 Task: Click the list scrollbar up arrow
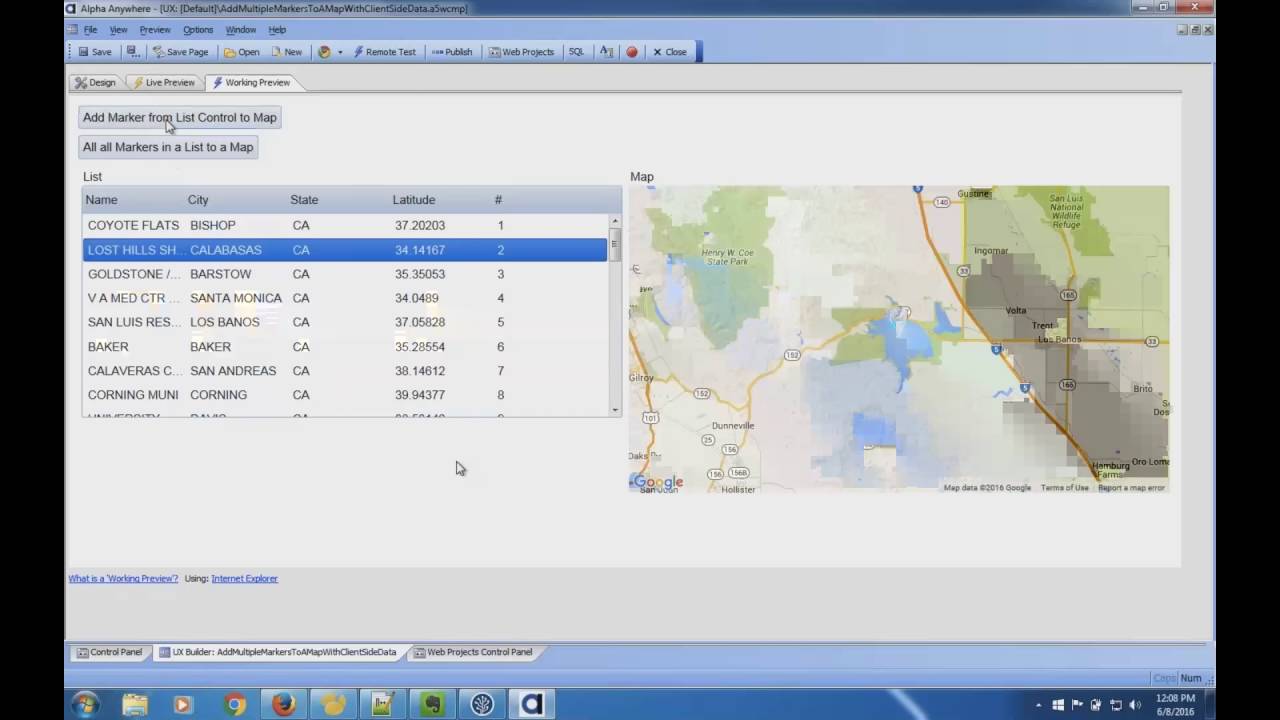point(615,221)
